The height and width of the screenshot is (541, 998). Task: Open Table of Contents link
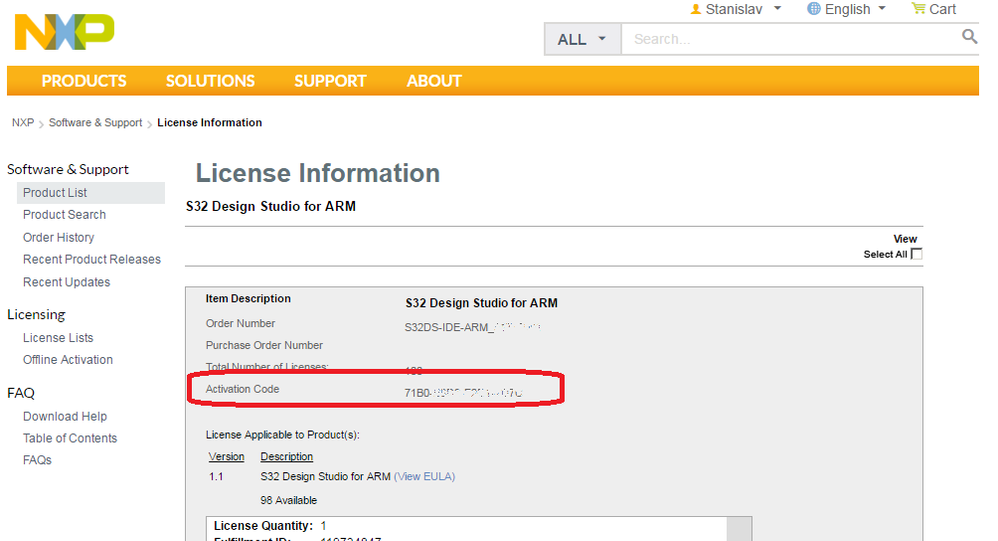(x=70, y=438)
